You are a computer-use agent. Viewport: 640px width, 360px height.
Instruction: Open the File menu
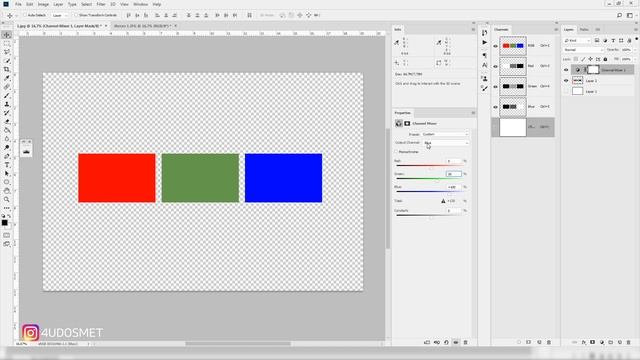(18, 4)
